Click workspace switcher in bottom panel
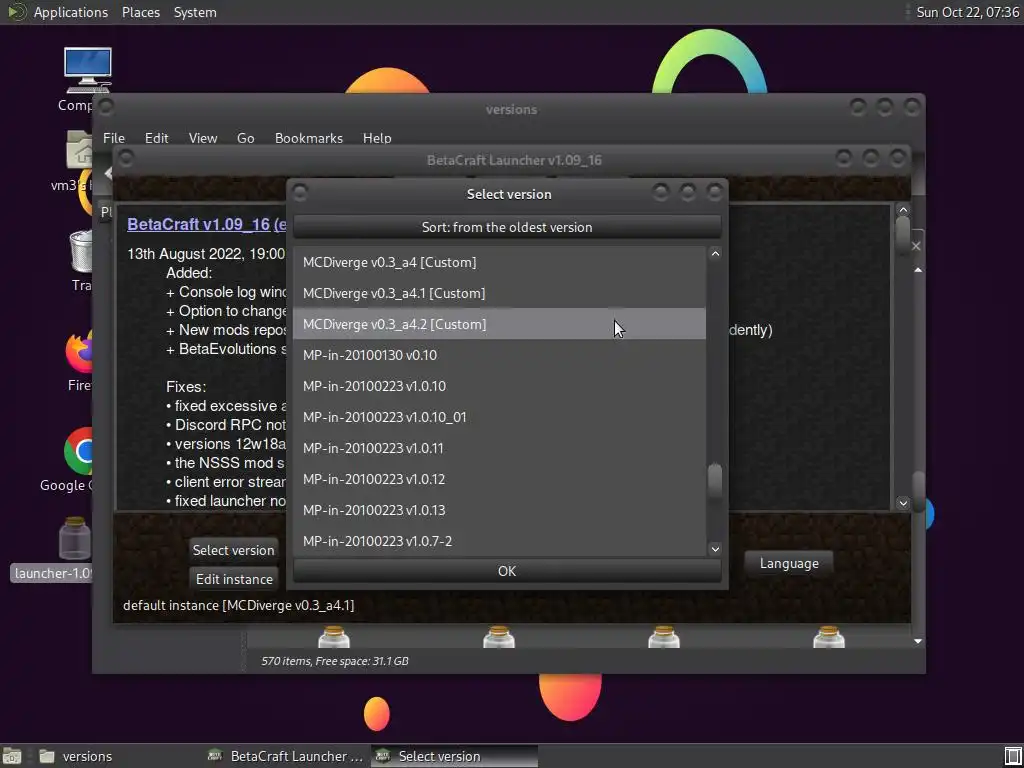1024x768 pixels. [1013, 756]
